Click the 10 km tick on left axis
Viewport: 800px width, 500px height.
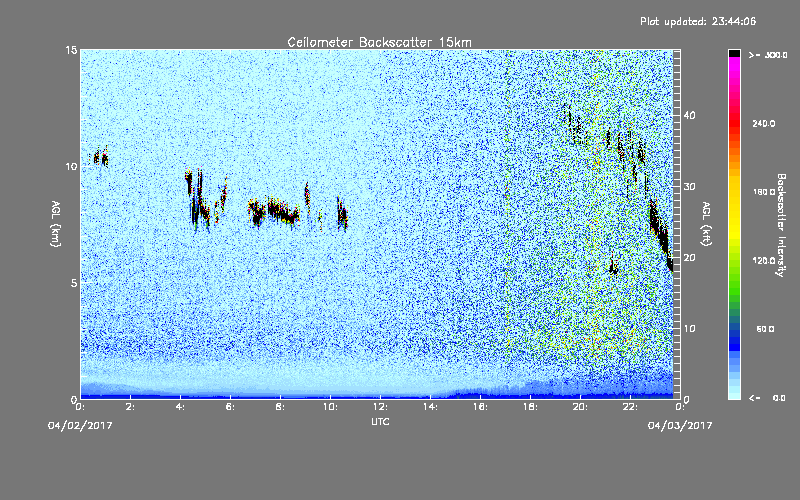(x=71, y=166)
